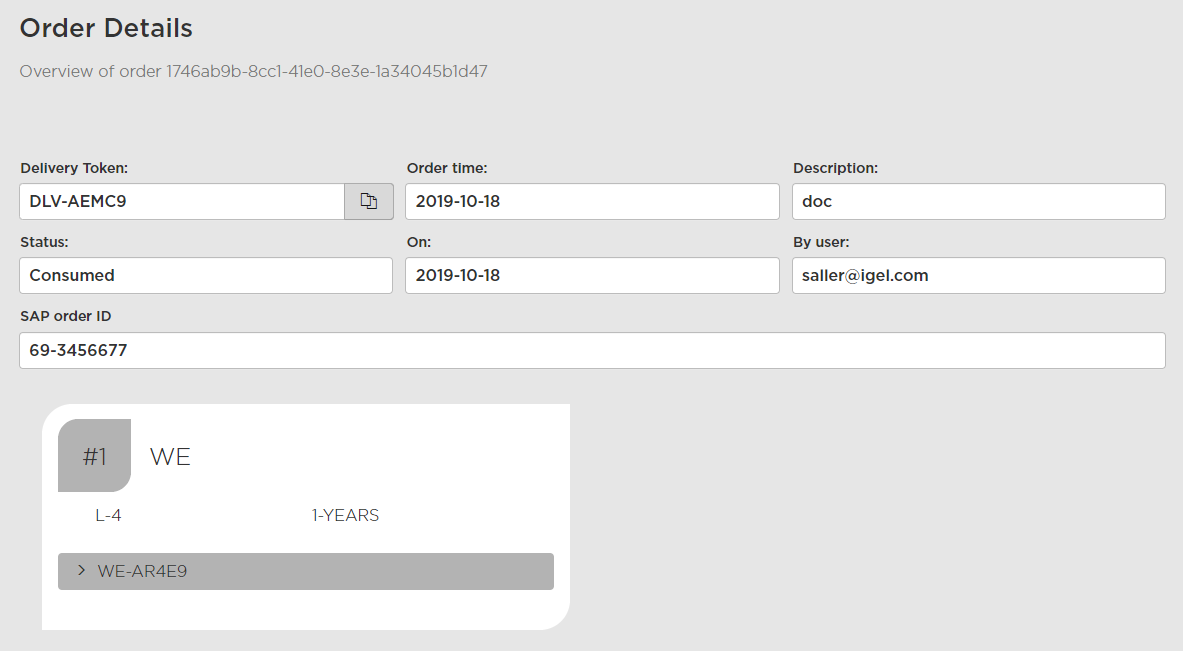Viewport: 1183px width, 651px height.
Task: Expand the WE-AR4E9 chevron arrow
Action: tap(81, 570)
